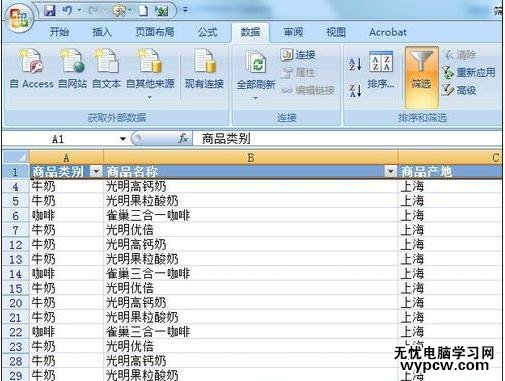Select row header 12
Image resolution: width=505 pixels, height=381 pixels.
click(15, 245)
